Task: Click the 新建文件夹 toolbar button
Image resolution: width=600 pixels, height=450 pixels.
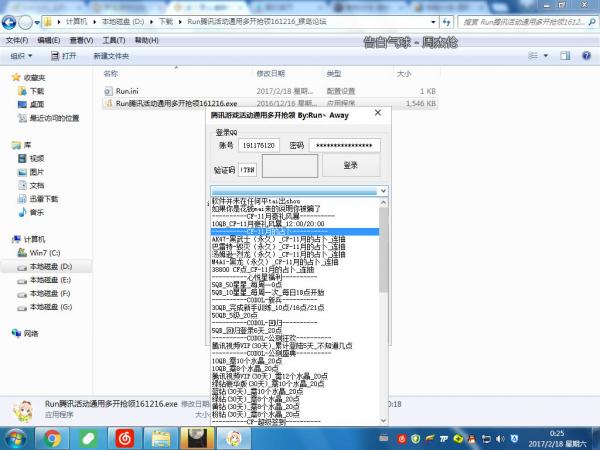Action: [111, 56]
